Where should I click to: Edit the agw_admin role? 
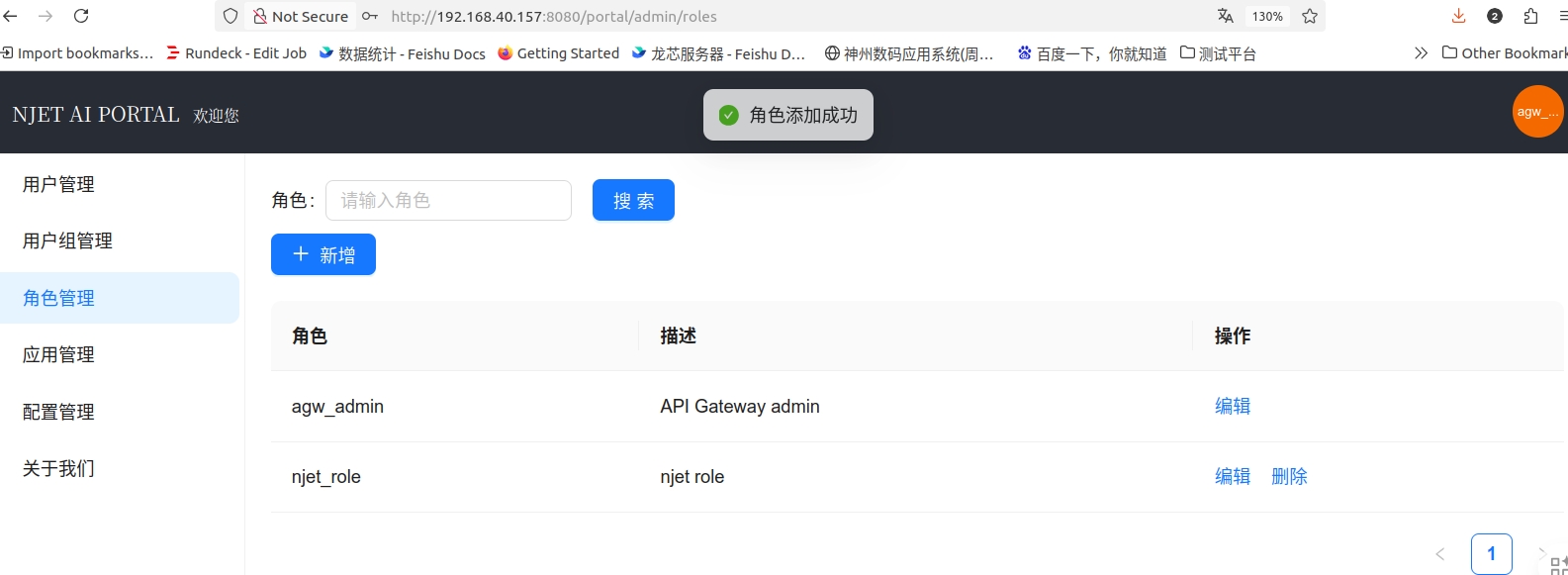pos(1232,406)
